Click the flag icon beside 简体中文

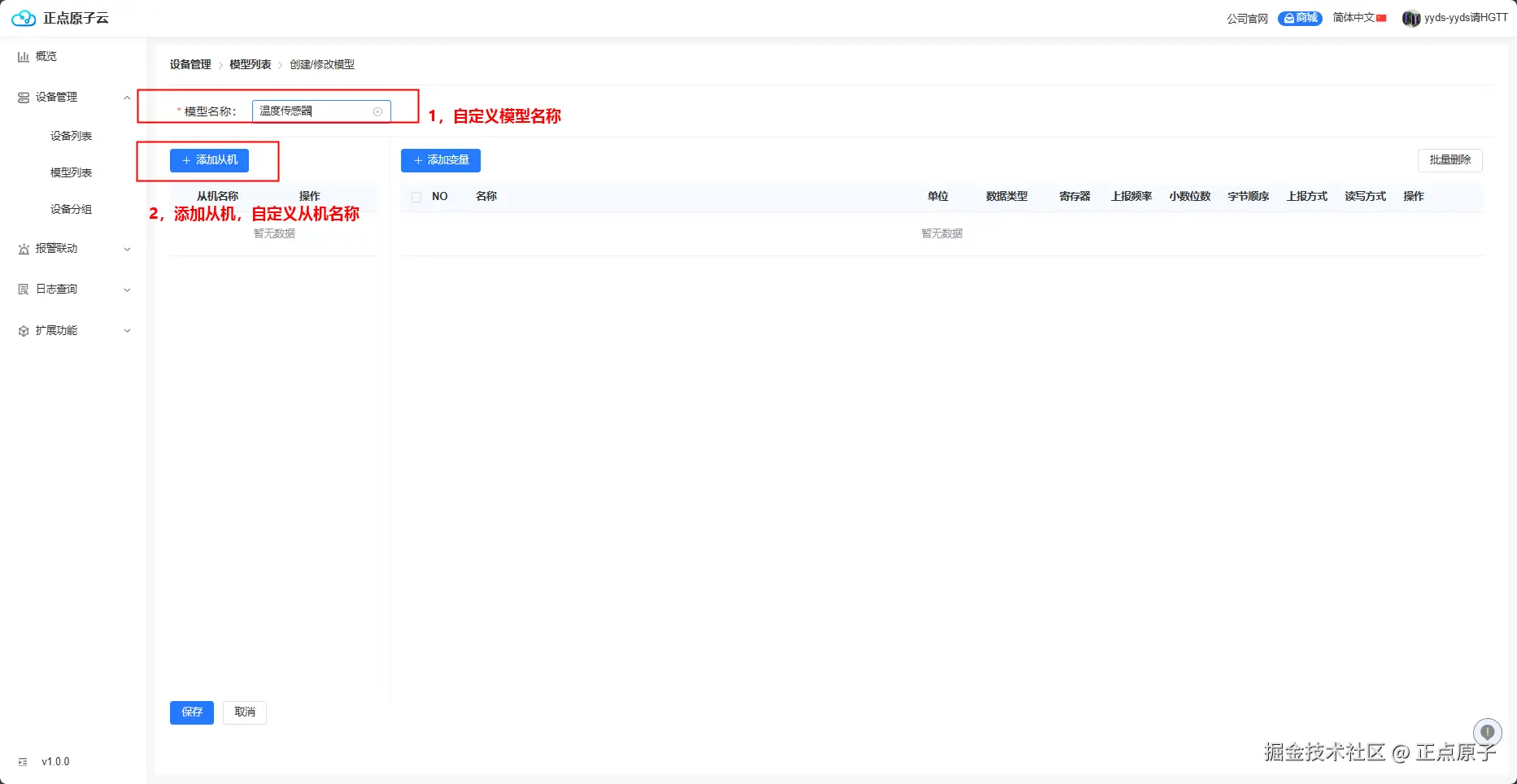coord(1381,18)
